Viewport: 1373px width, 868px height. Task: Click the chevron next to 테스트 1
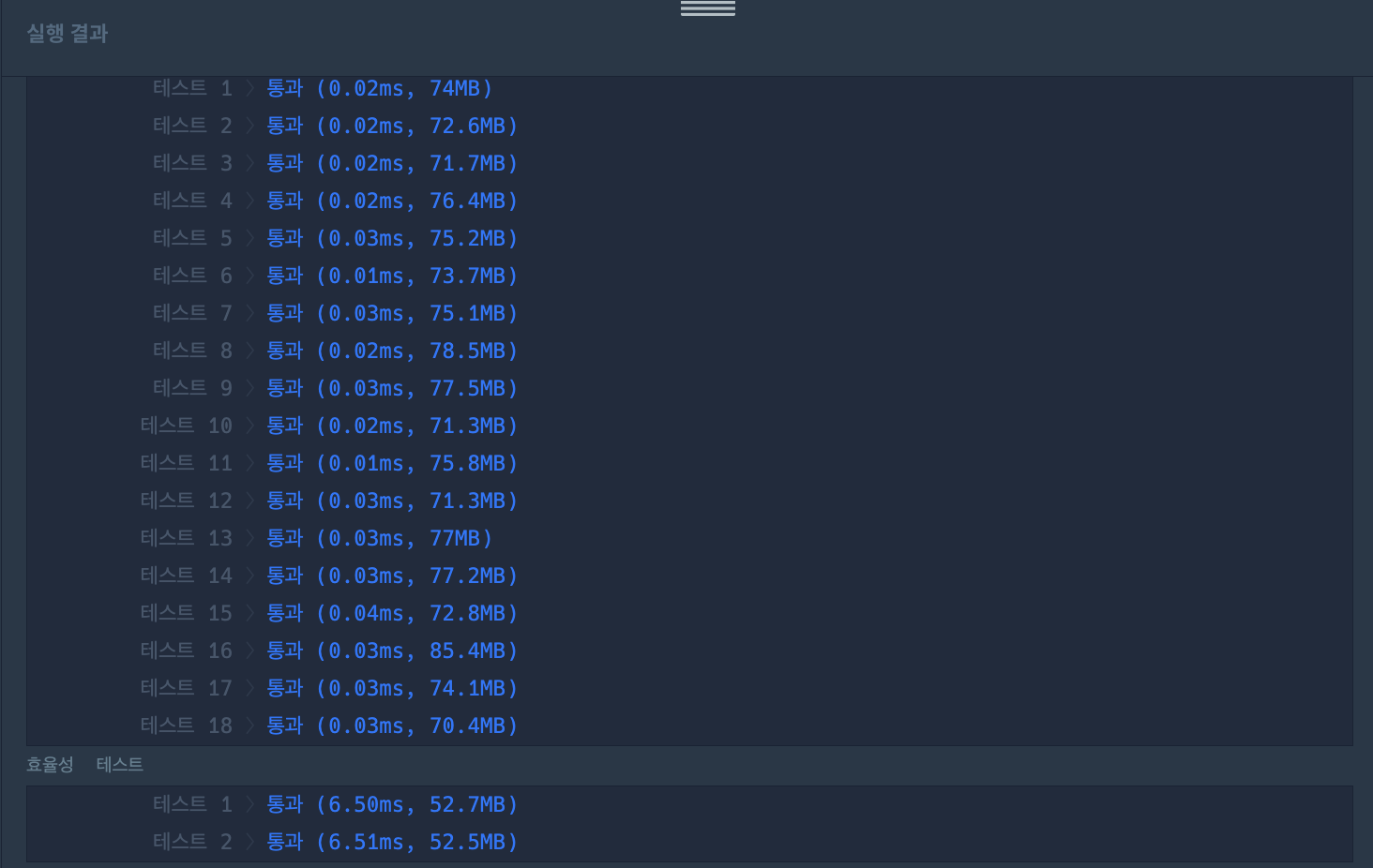pos(250,88)
